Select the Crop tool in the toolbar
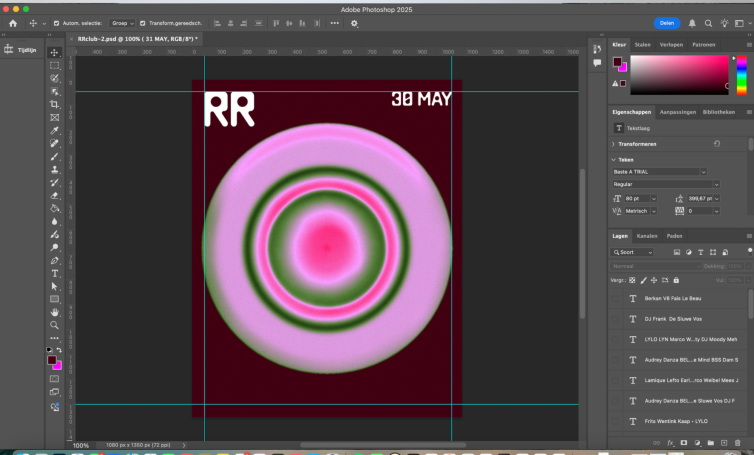 pyautogui.click(x=55, y=104)
